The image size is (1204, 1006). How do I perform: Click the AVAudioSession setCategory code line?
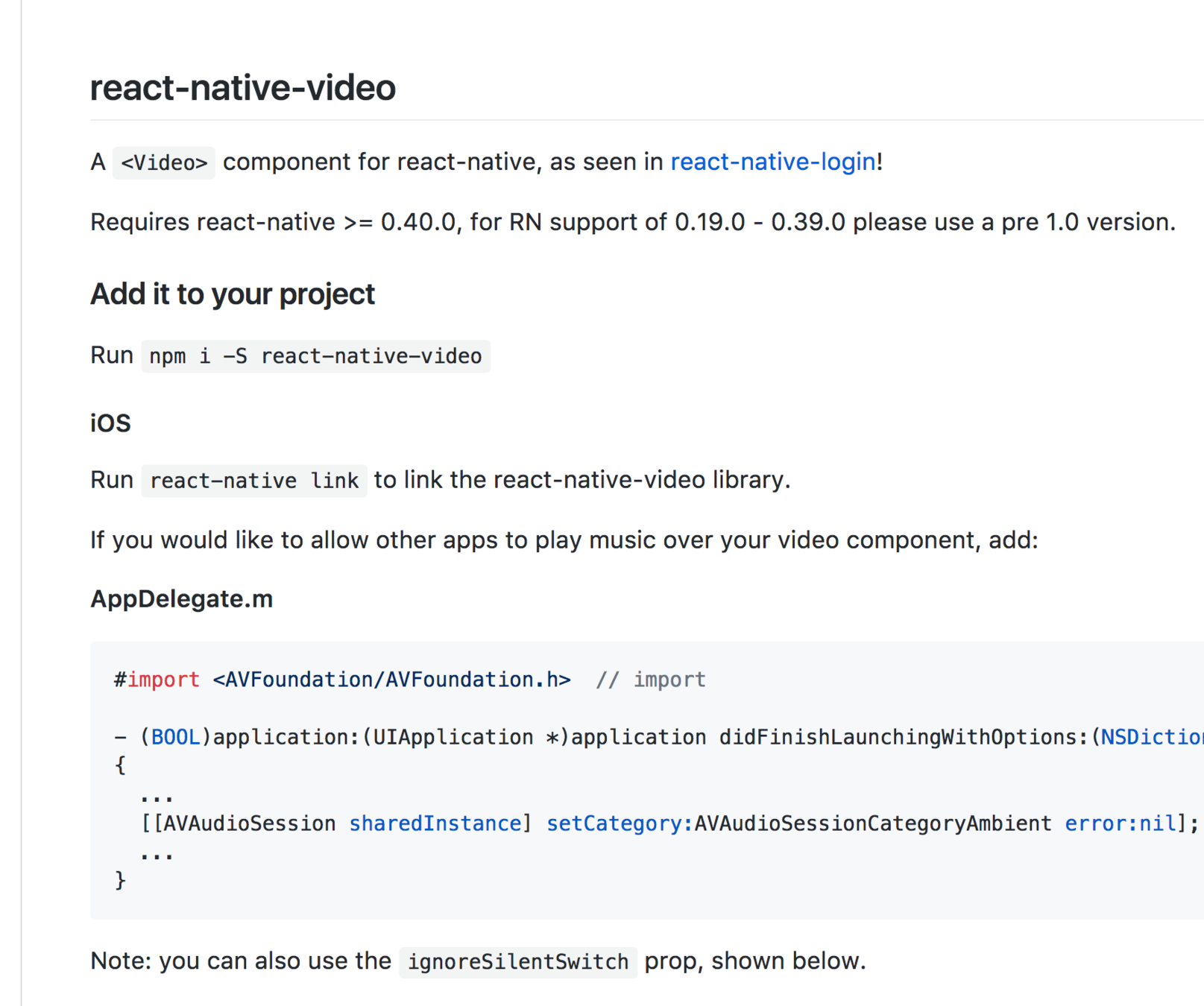point(669,823)
